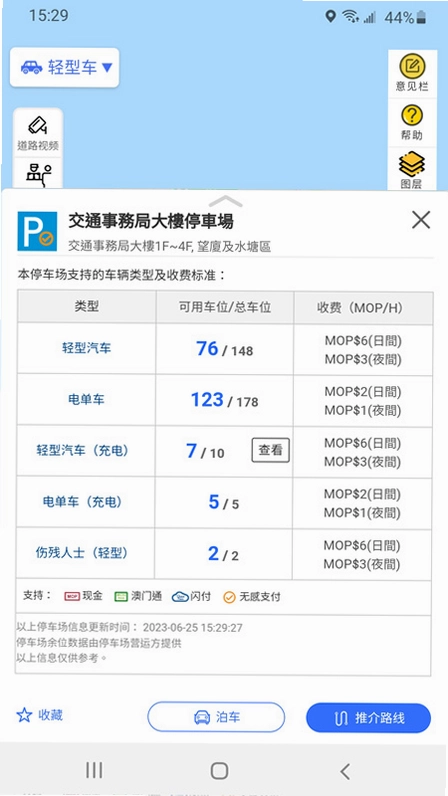
Task: Tap the Android back button
Action: [345, 771]
